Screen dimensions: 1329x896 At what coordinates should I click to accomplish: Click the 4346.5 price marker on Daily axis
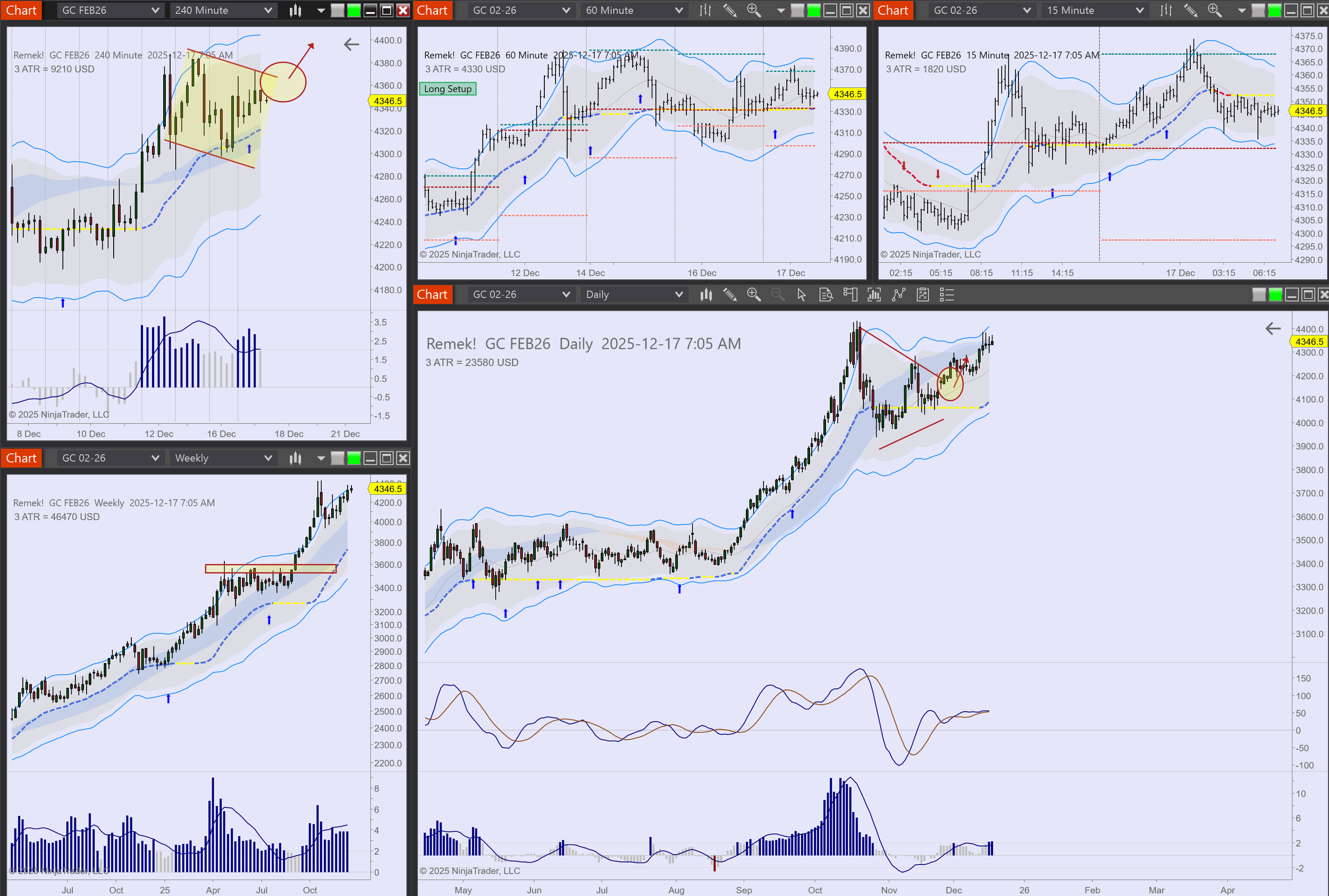click(x=1308, y=342)
